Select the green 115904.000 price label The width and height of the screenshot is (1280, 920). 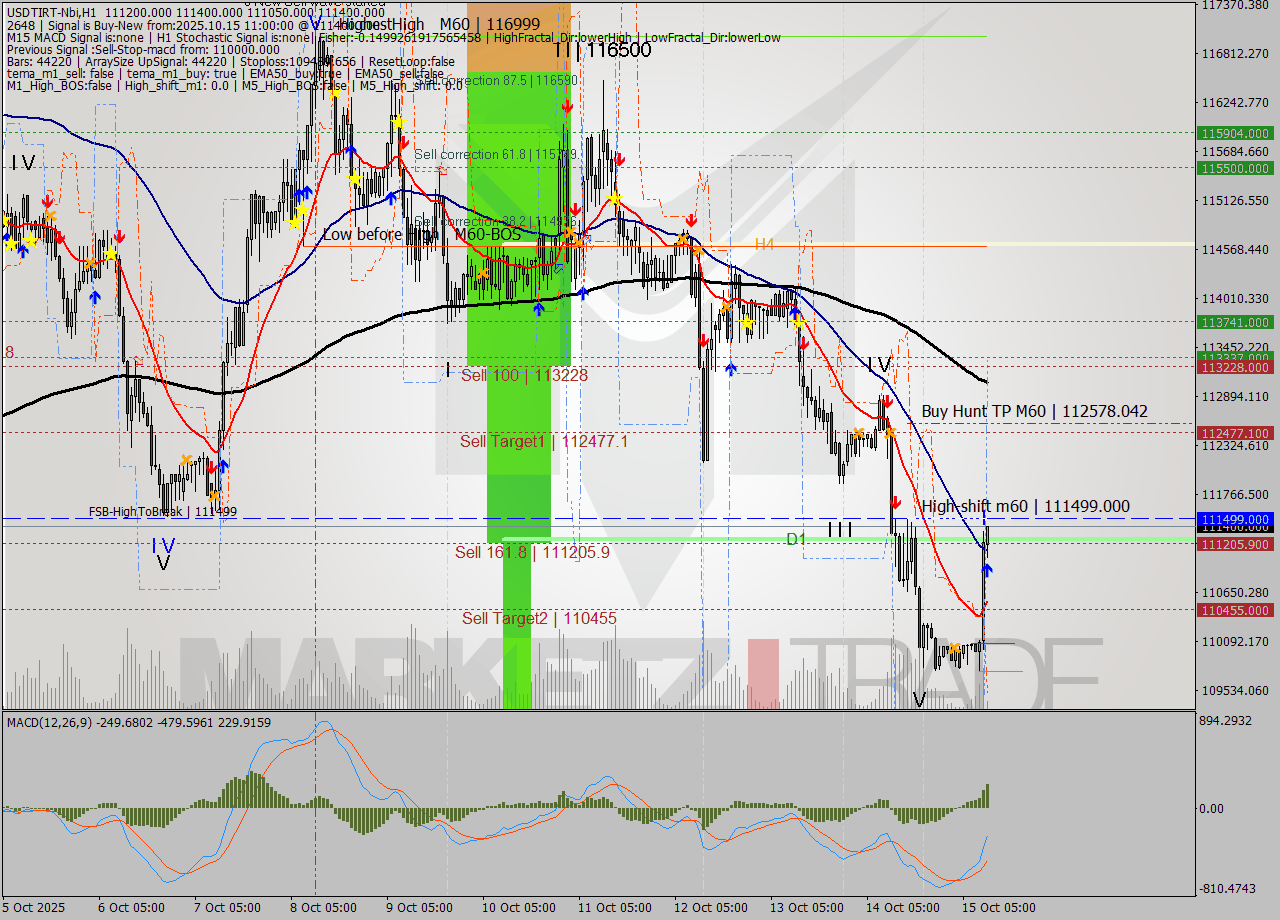(x=1237, y=132)
